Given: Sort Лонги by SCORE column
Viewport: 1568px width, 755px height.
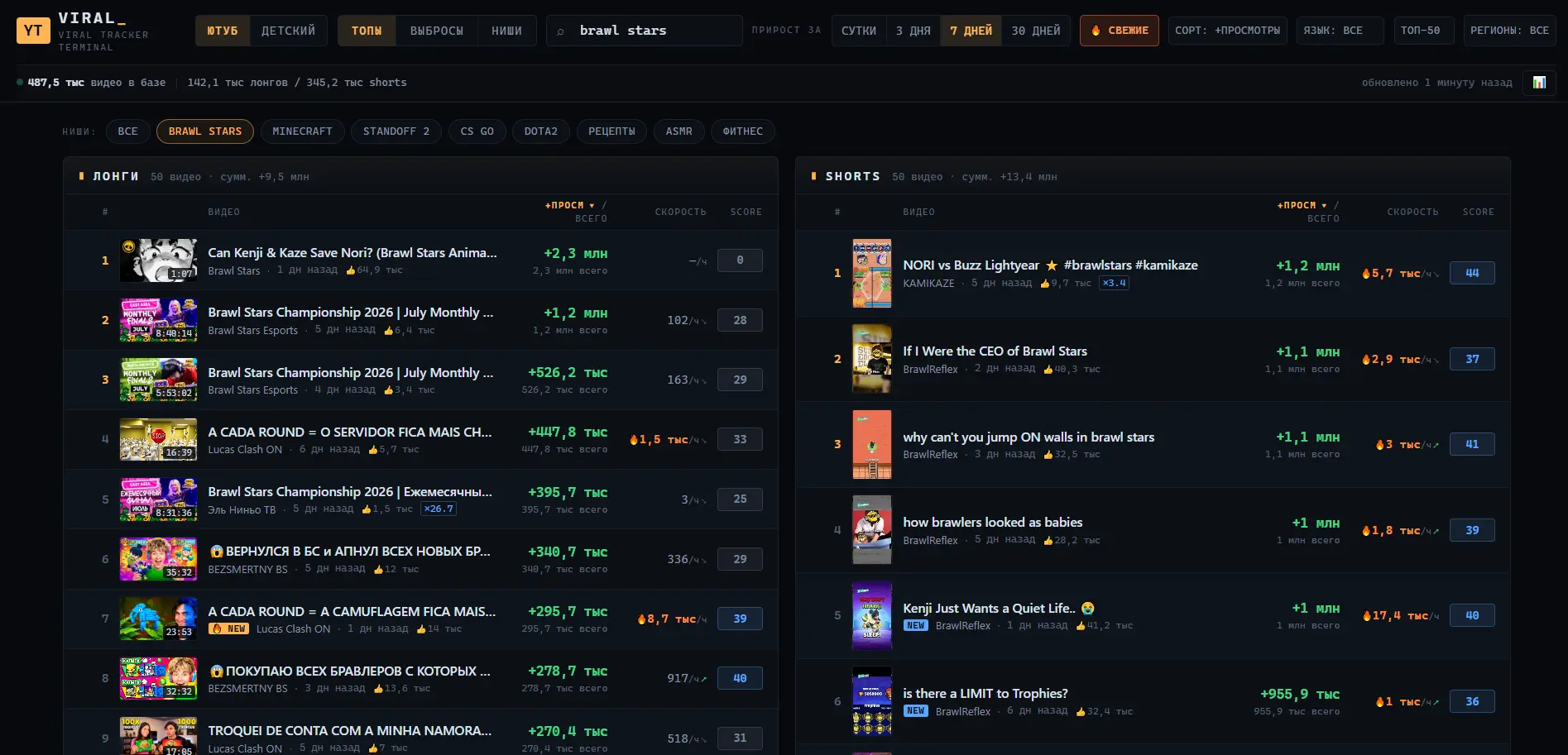Looking at the screenshot, I should pyautogui.click(x=746, y=213).
